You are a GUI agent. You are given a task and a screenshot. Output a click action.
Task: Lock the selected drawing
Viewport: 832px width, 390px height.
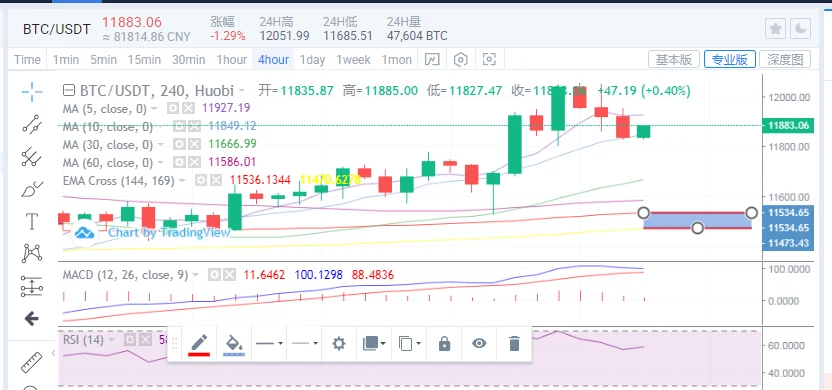[444, 344]
